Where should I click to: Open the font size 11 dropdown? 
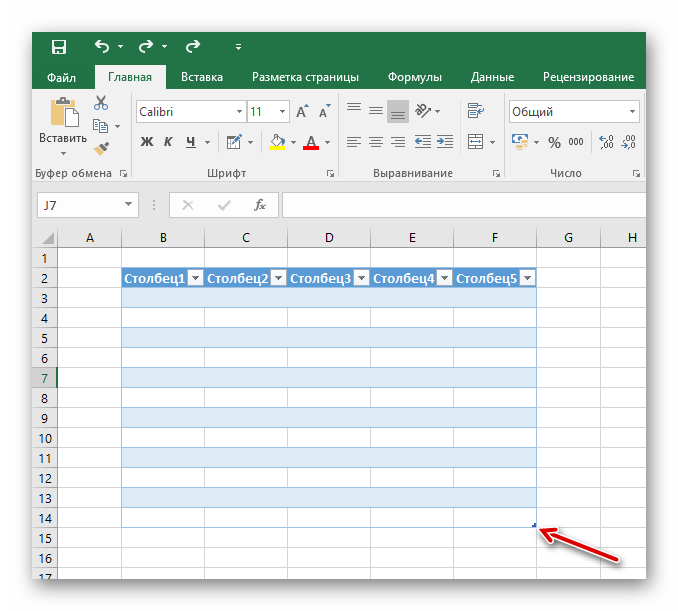[282, 112]
